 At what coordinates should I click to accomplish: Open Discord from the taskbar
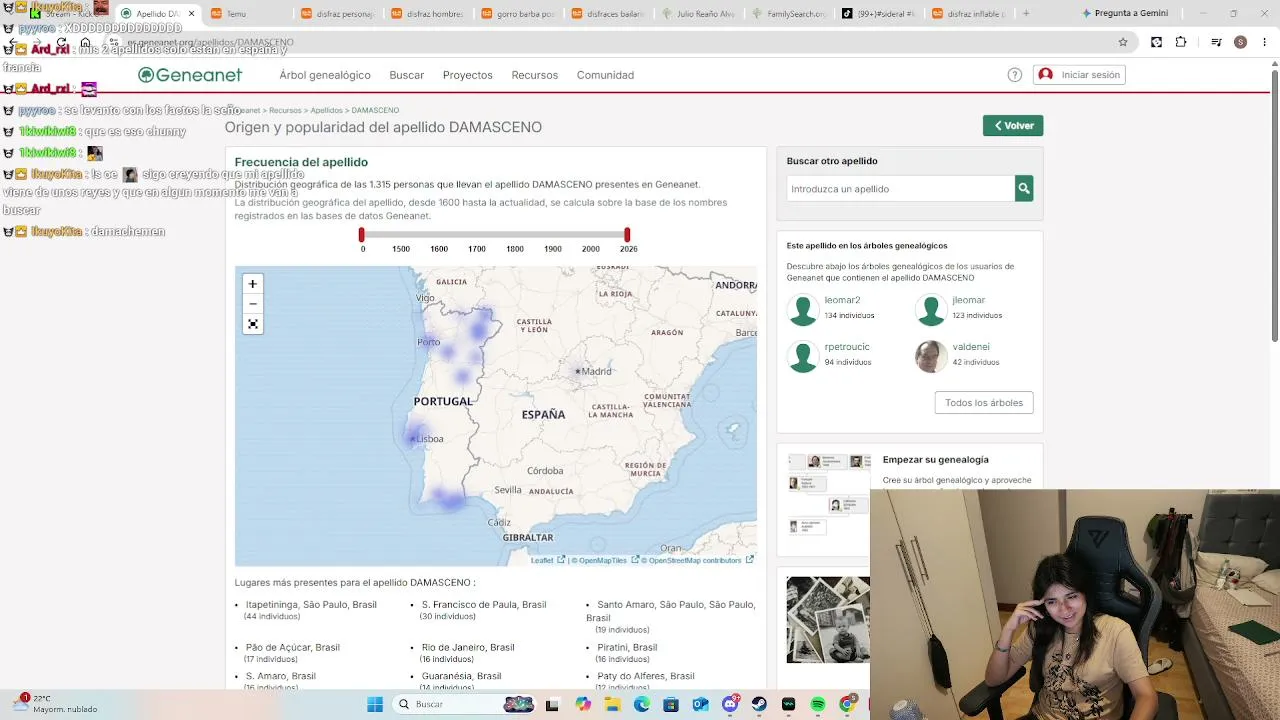[731, 705]
